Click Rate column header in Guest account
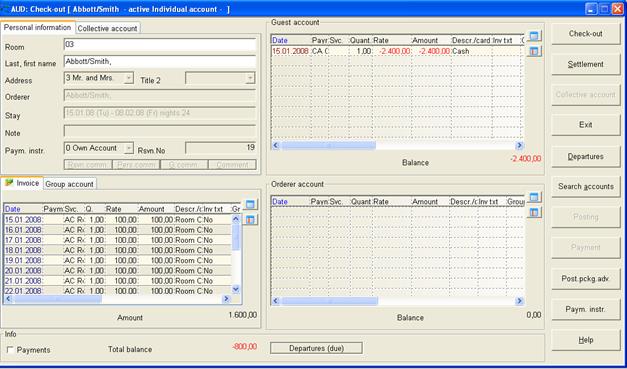The height and width of the screenshot is (369, 627). point(392,40)
